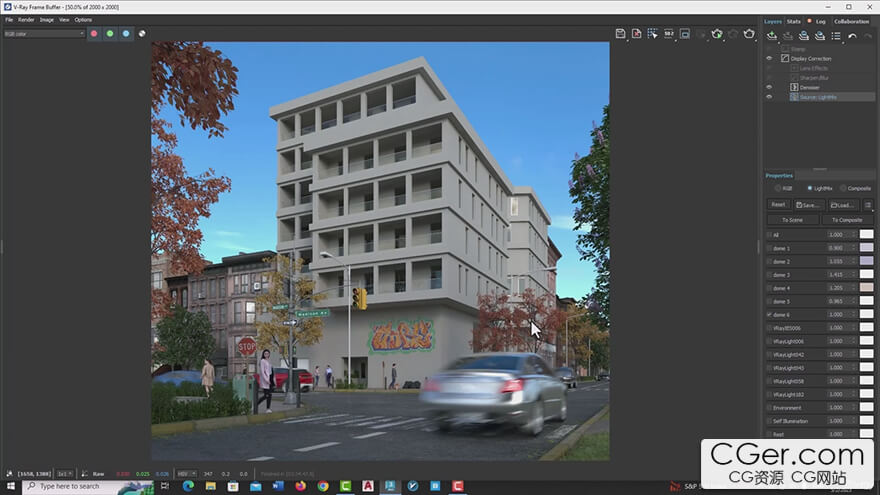Click the Task View taskbar icon

[164, 486]
